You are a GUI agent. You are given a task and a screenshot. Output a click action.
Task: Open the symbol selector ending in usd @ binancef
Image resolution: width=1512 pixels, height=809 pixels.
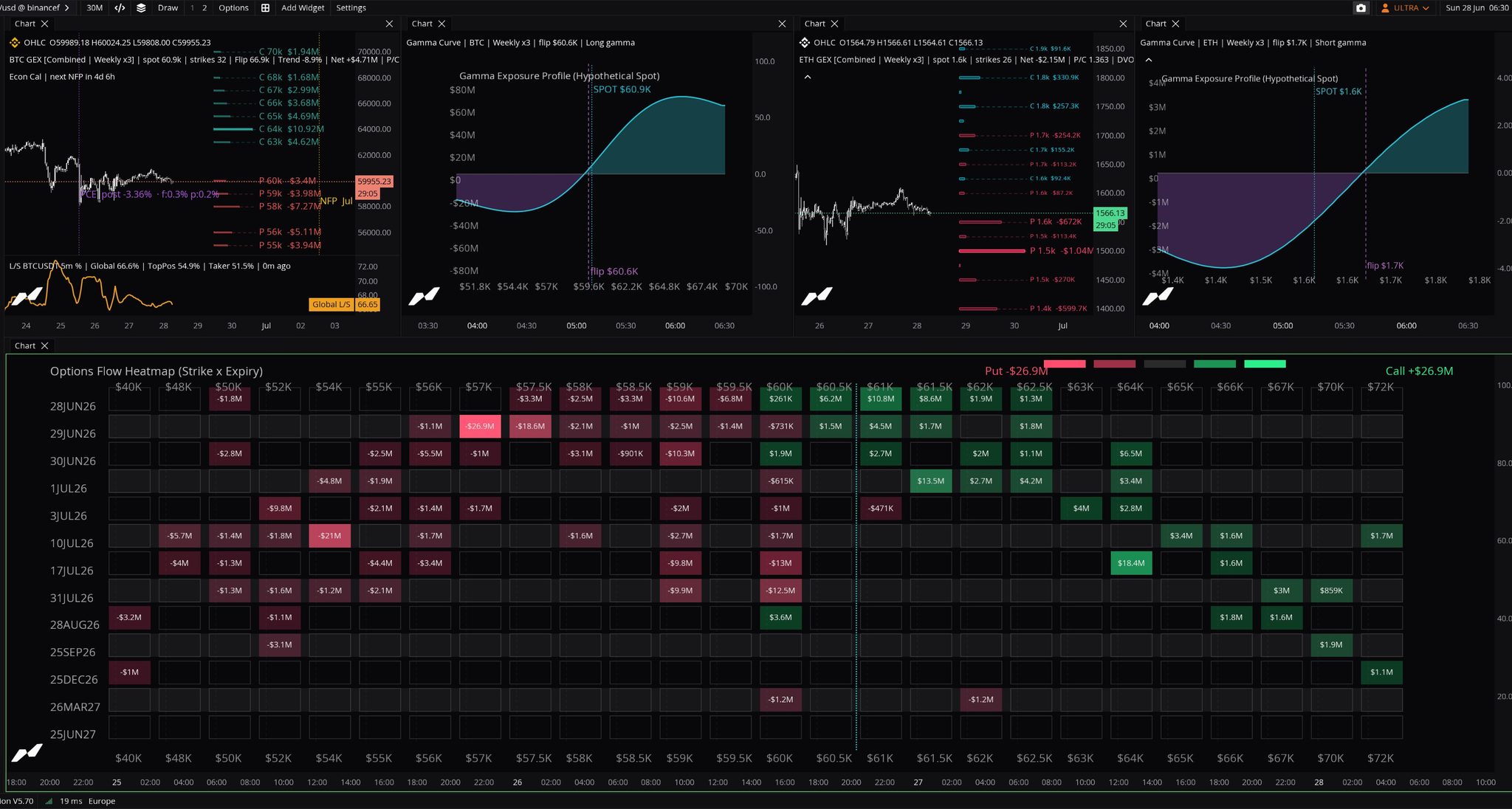tap(35, 7)
